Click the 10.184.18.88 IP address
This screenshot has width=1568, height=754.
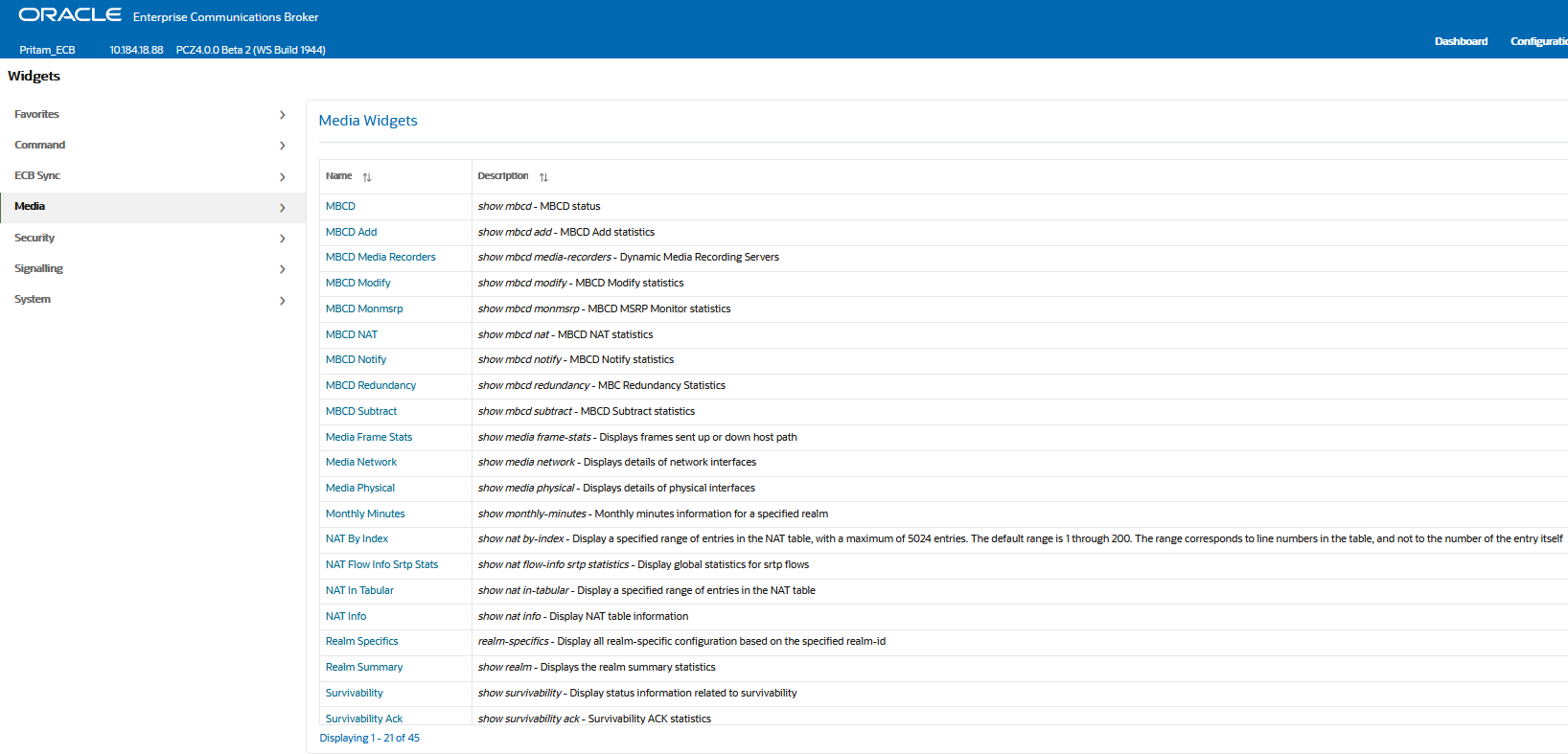coord(136,50)
